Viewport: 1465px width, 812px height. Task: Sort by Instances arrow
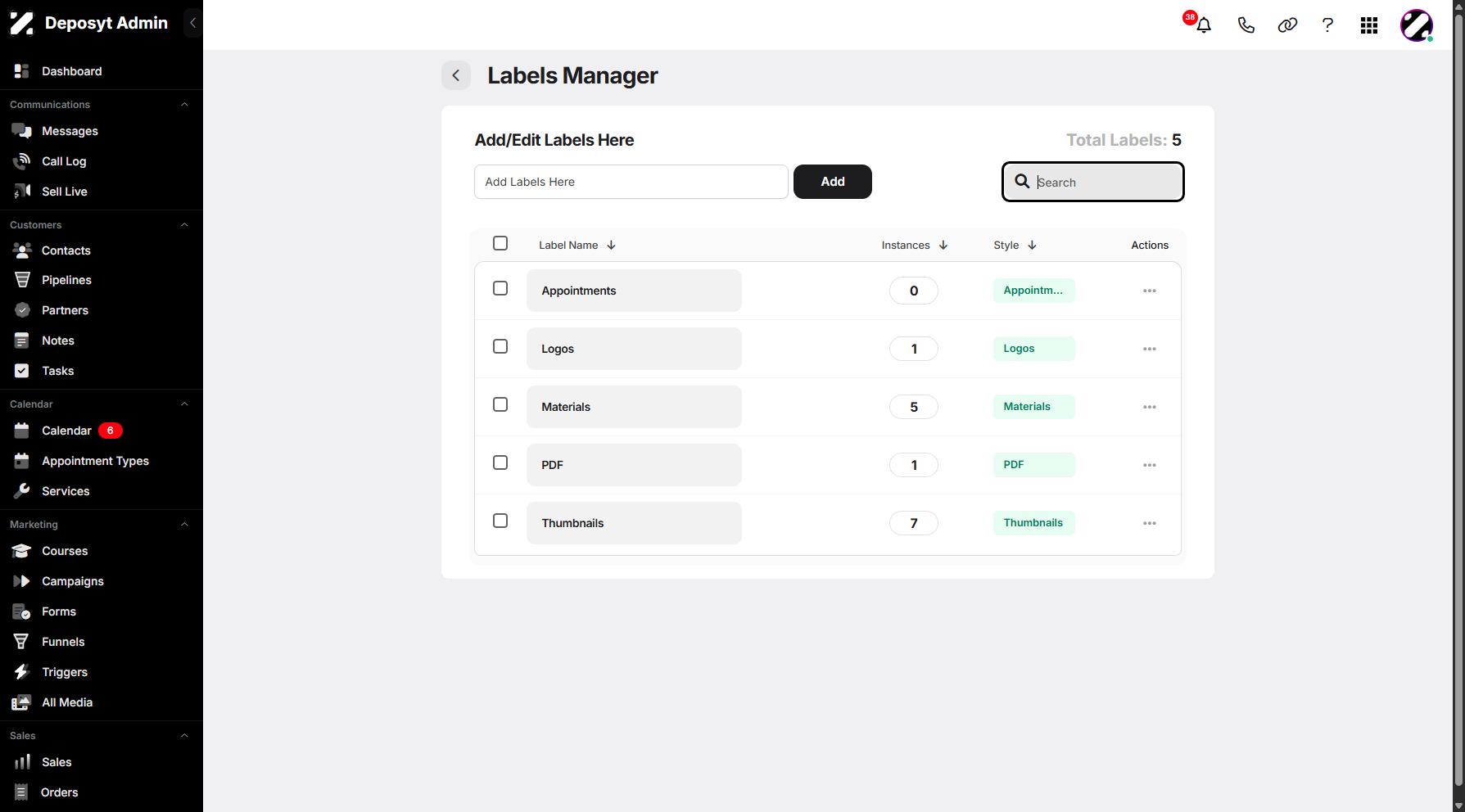pos(943,246)
